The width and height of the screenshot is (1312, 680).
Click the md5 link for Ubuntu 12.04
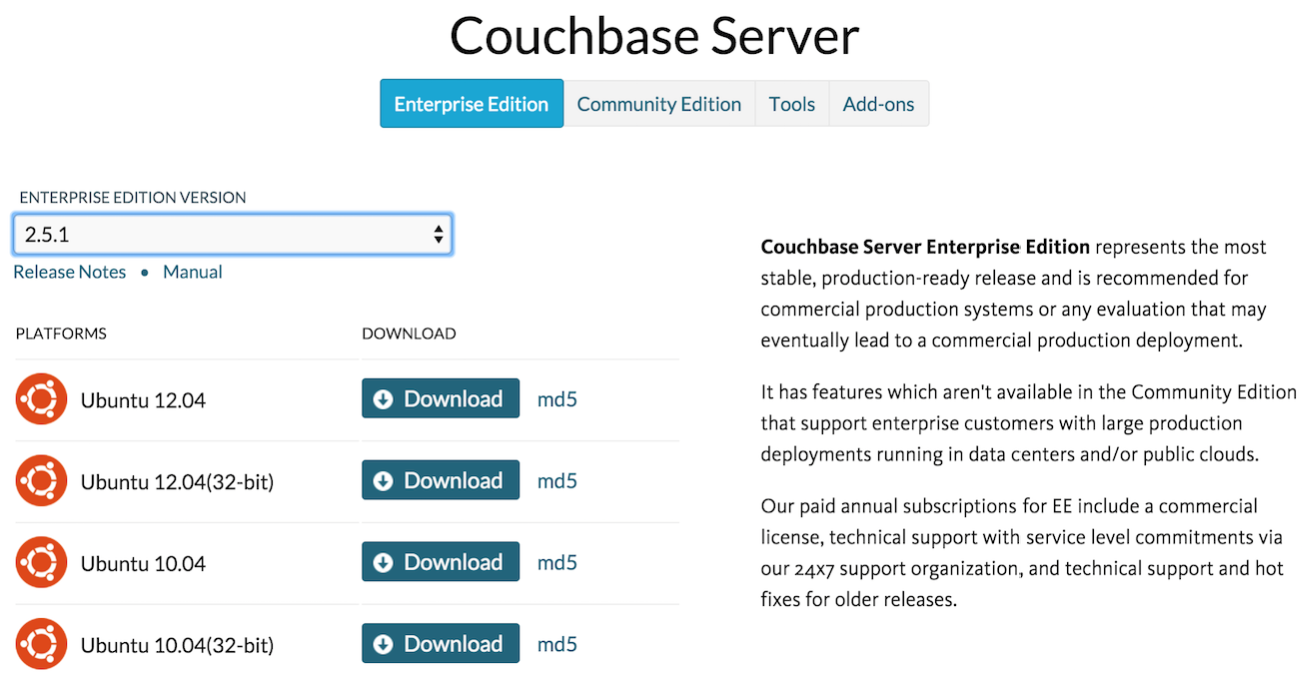(557, 398)
